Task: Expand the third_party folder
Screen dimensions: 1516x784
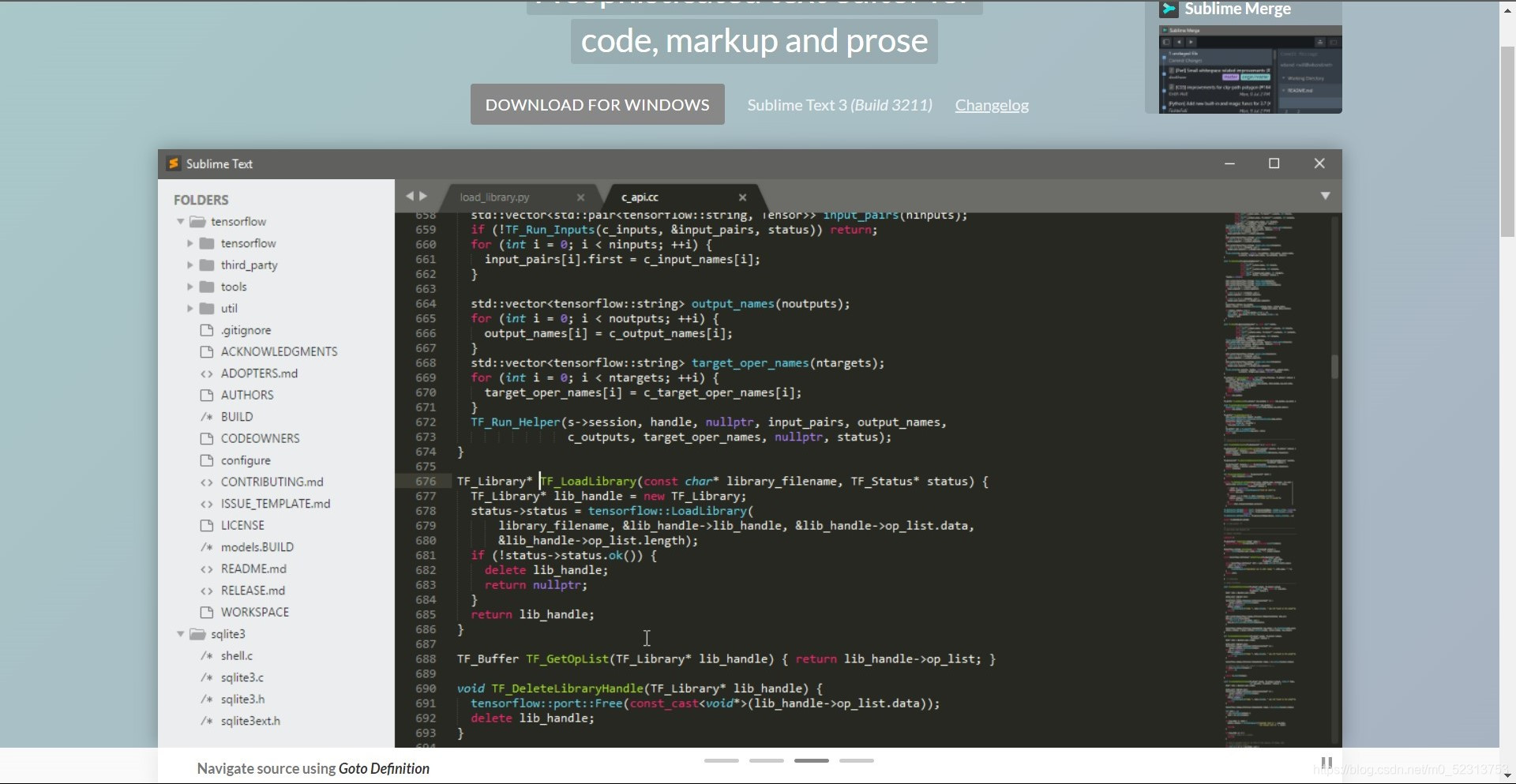Action: pos(190,264)
